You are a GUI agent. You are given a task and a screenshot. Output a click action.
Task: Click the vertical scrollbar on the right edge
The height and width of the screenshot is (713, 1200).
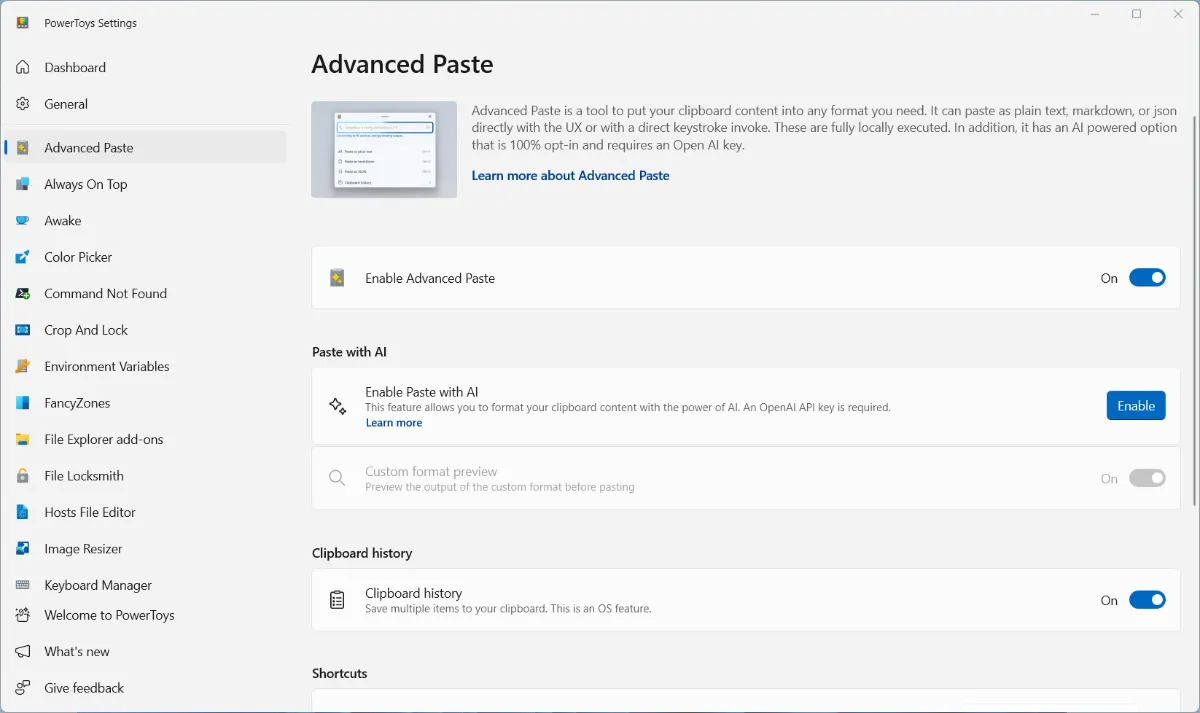tap(1195, 310)
